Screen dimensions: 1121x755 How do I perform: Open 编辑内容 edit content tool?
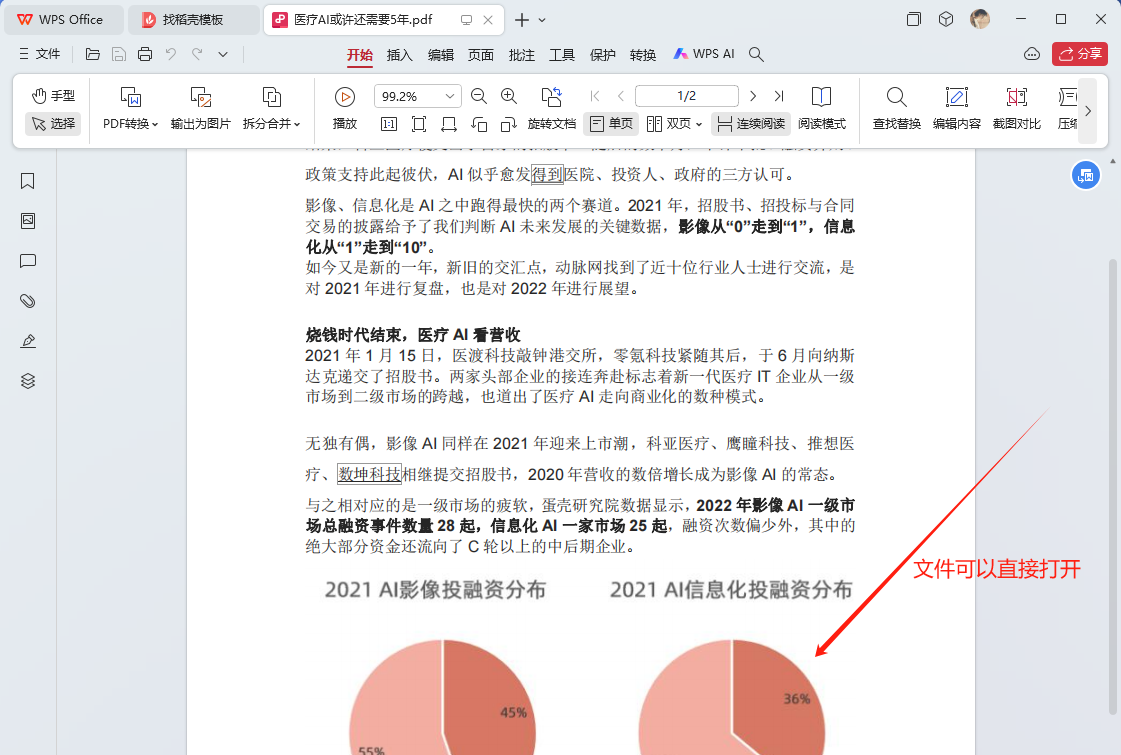coord(957,109)
